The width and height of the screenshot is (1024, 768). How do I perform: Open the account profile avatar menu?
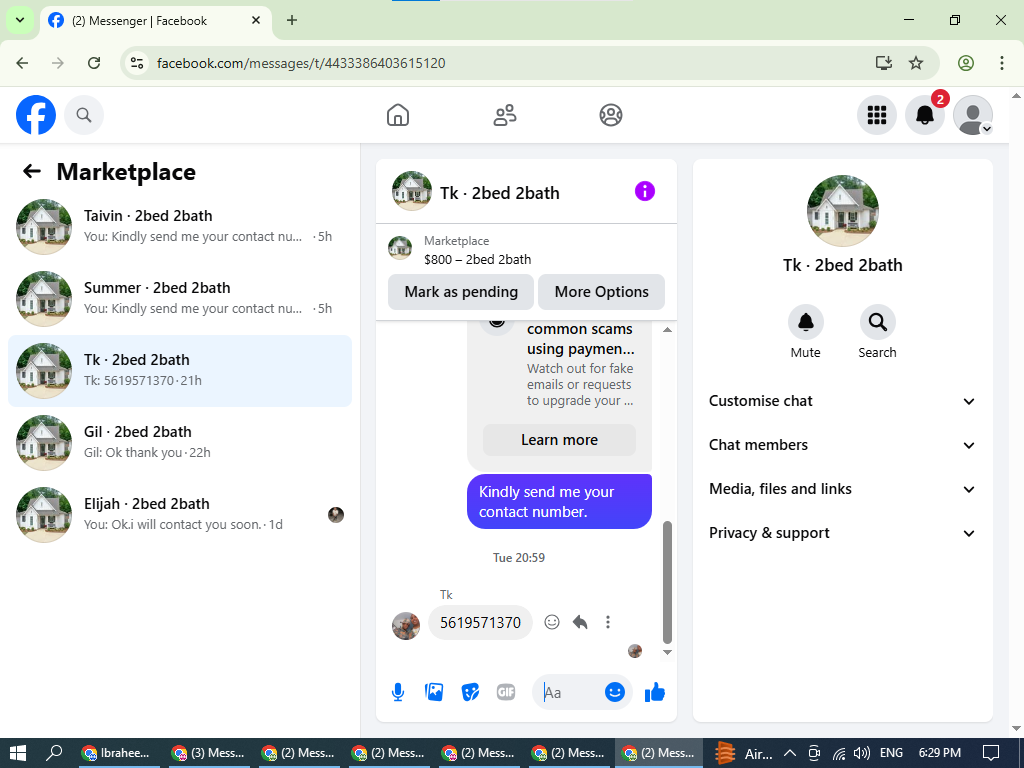point(973,115)
